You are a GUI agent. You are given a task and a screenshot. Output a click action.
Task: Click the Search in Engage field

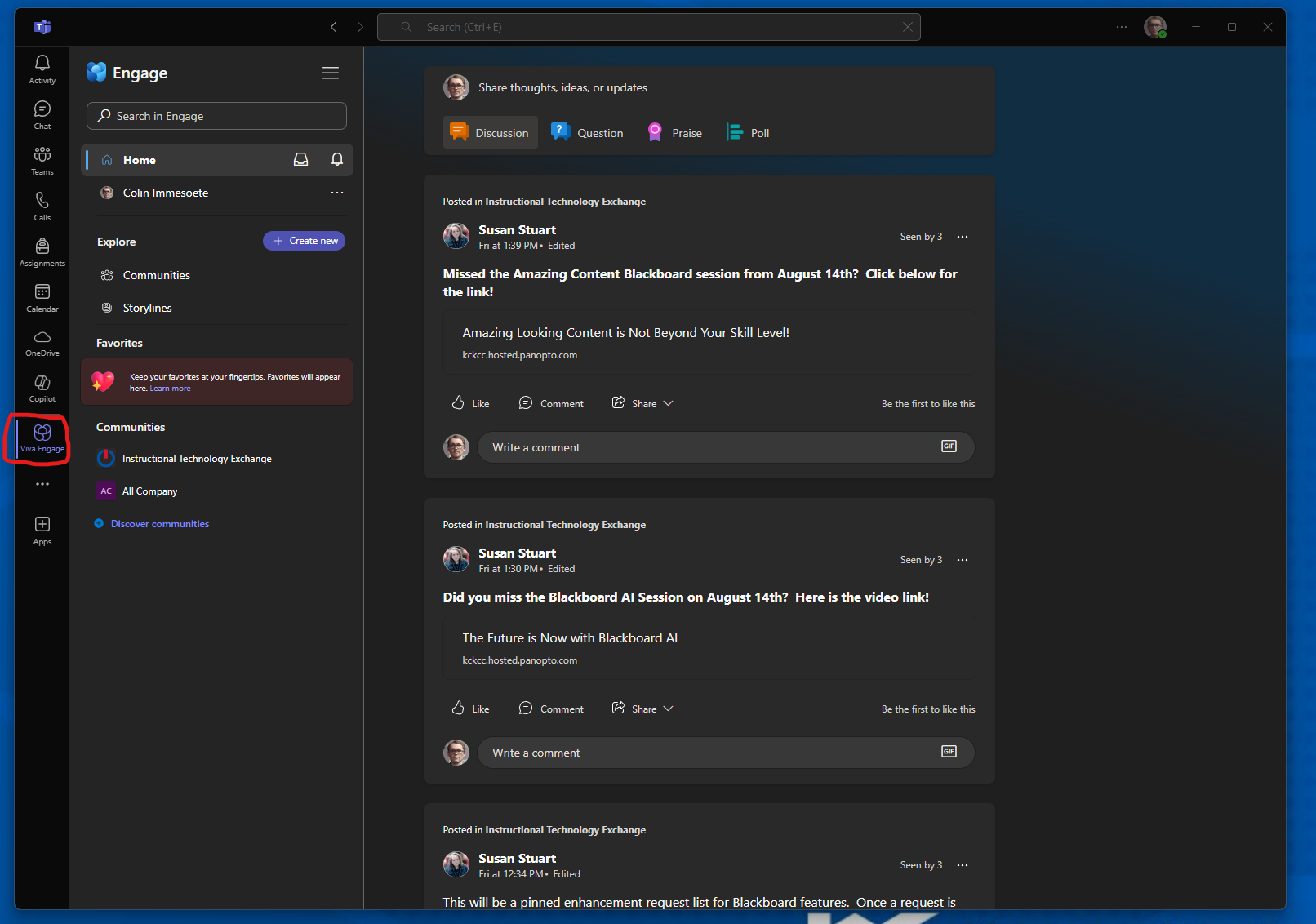(216, 116)
